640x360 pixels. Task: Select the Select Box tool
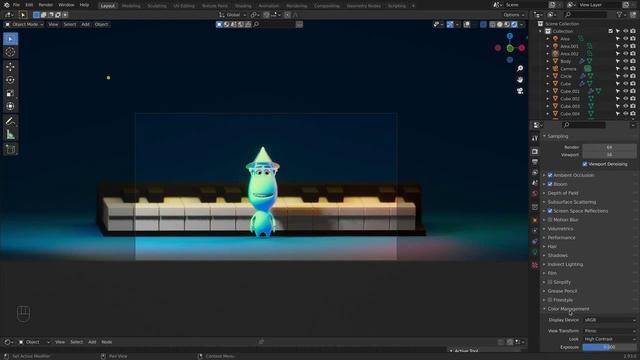pyautogui.click(x=10, y=39)
